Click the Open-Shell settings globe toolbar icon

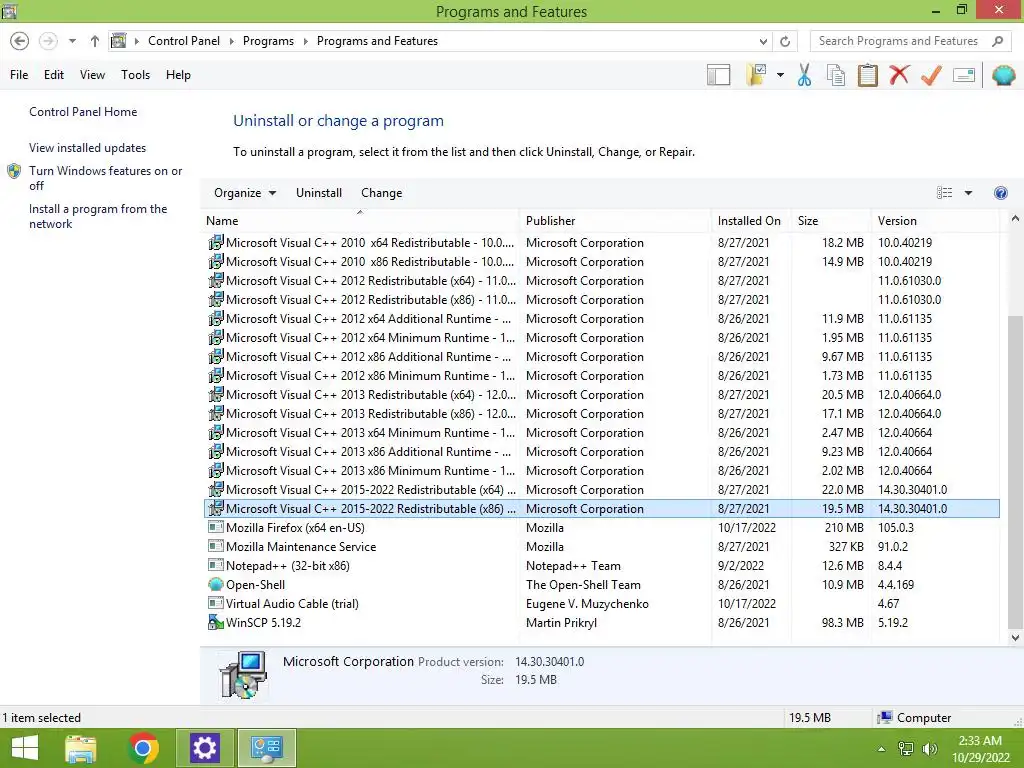tap(1004, 75)
